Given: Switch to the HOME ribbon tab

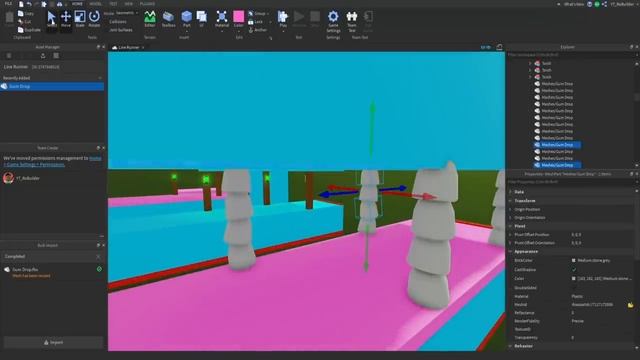Looking at the screenshot, I should click(77, 4).
